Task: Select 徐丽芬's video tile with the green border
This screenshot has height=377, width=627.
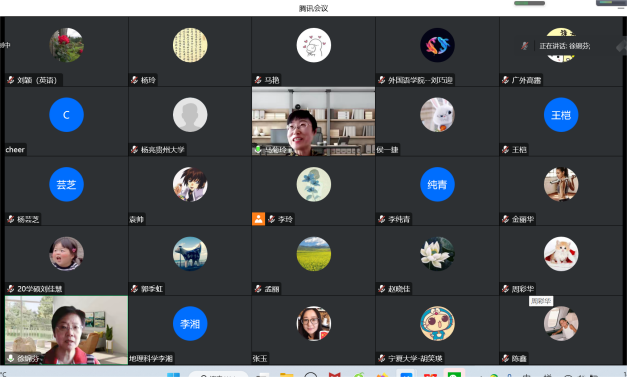Action: tap(66, 330)
